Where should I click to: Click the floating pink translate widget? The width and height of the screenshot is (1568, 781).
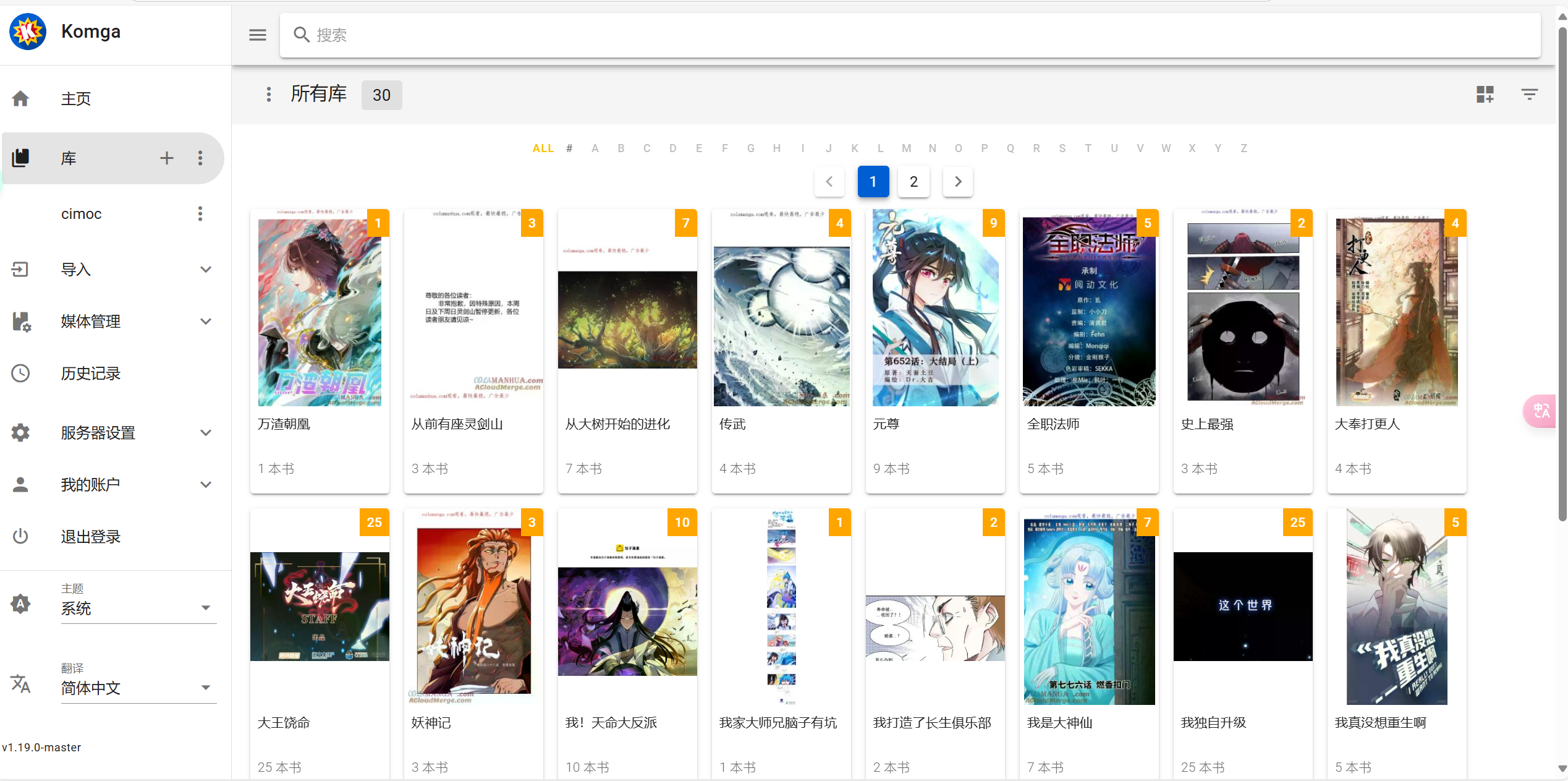click(1541, 411)
